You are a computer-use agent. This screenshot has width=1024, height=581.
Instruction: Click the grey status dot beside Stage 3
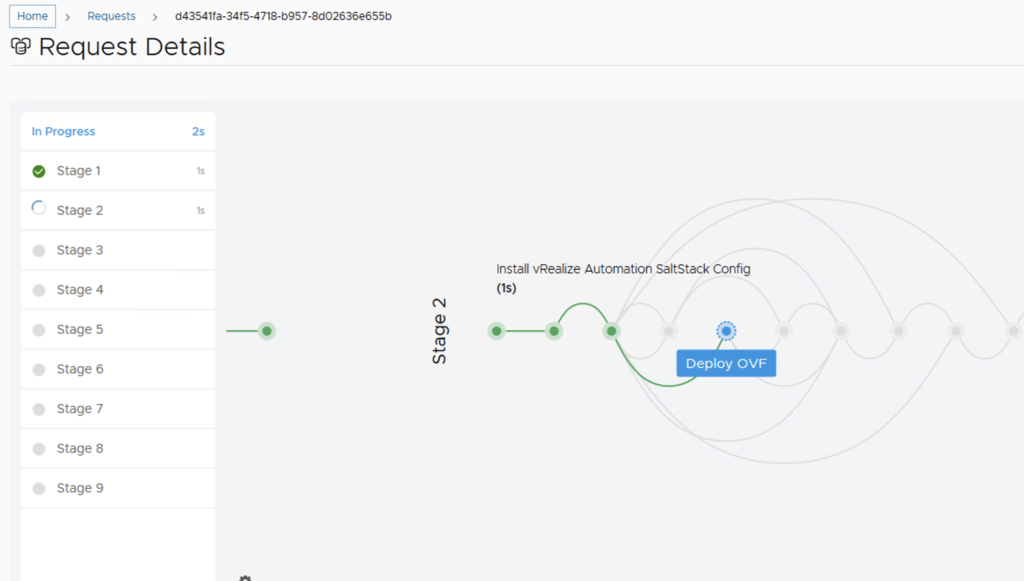39,250
